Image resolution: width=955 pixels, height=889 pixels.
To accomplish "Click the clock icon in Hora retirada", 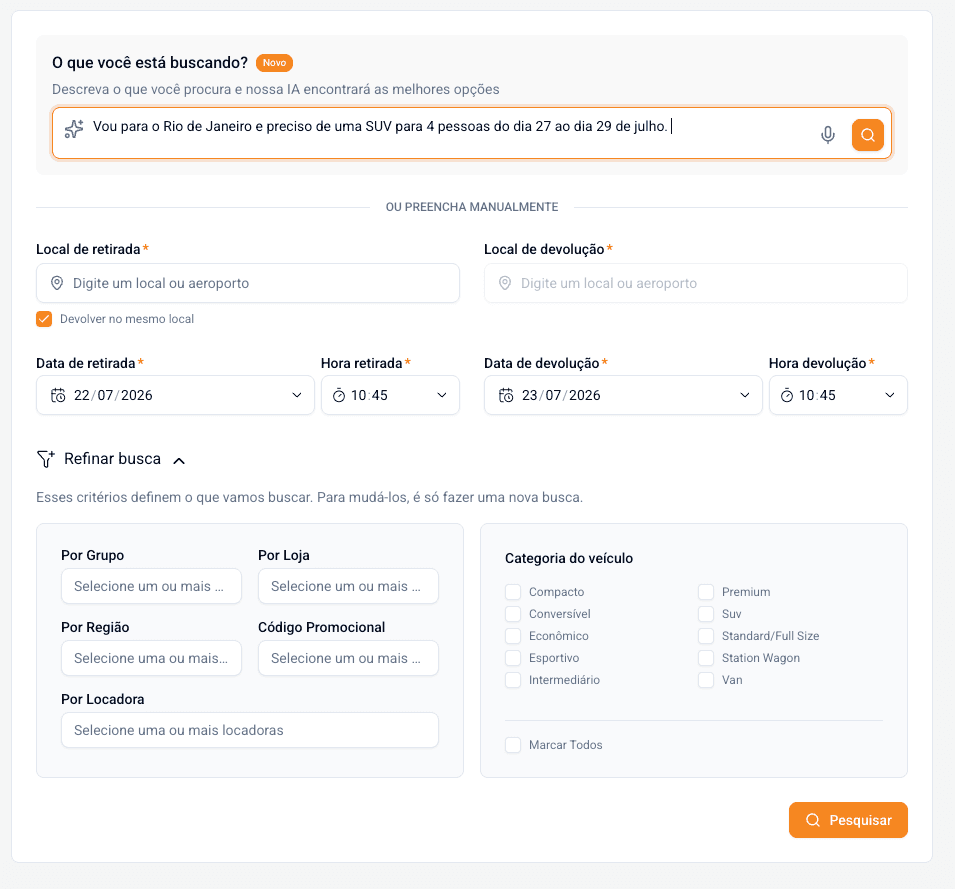I will (339, 396).
